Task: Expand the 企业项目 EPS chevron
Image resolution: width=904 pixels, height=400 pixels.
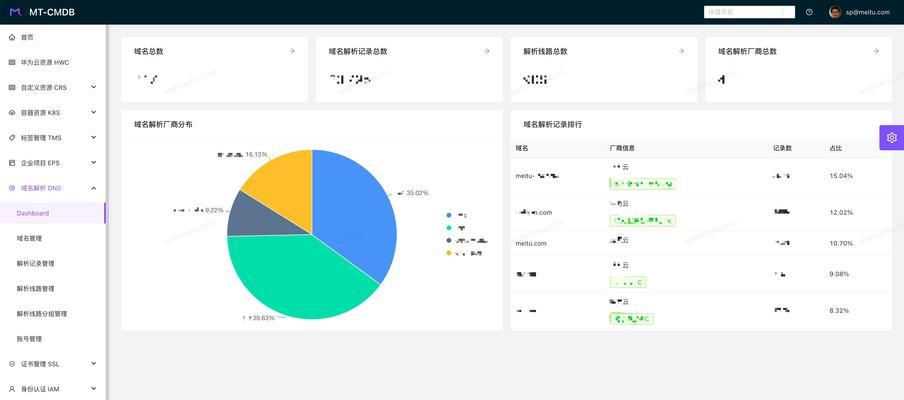Action: click(93, 163)
